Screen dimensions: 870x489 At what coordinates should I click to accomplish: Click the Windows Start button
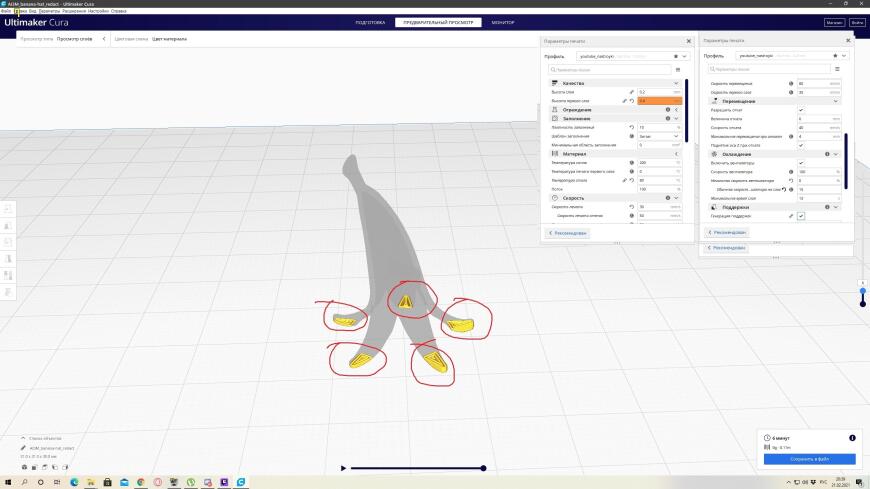tap(8, 482)
